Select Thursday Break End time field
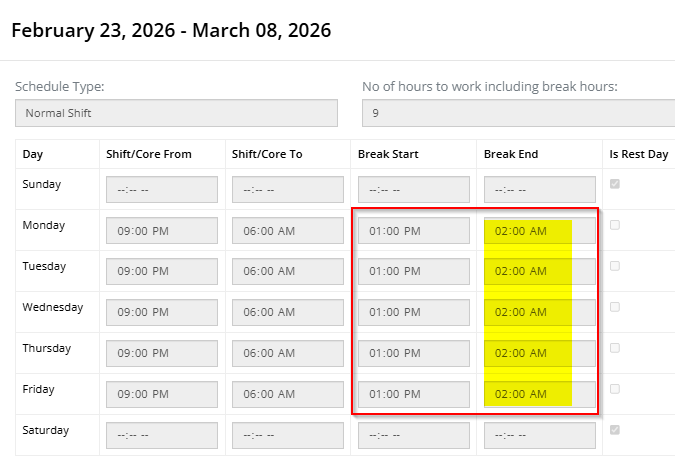Viewport: 675px width, 460px height. [539, 354]
